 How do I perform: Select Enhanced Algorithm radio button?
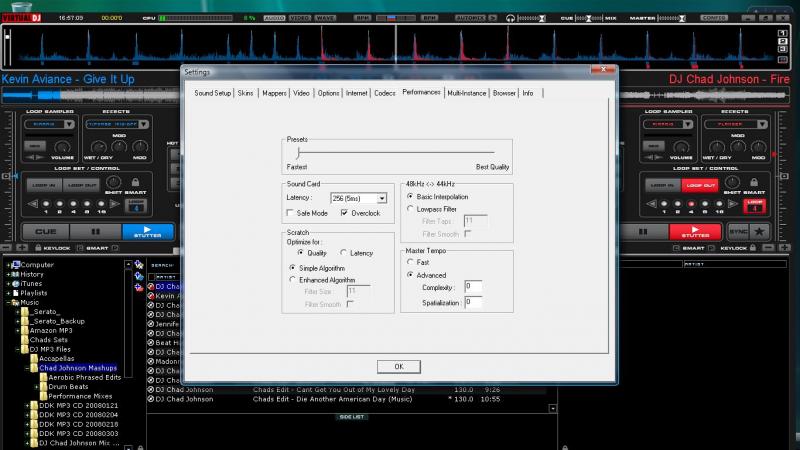click(292, 280)
